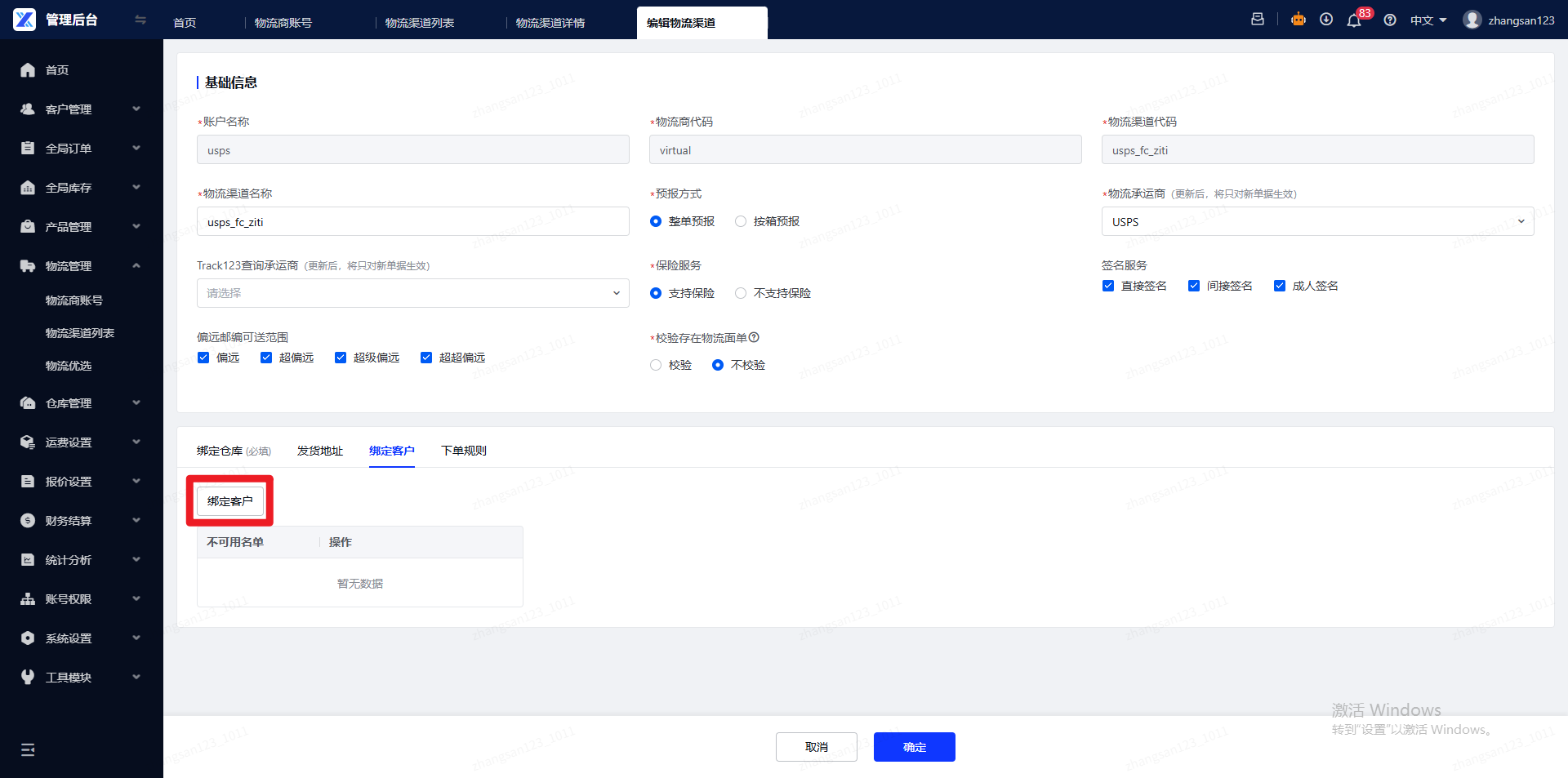Viewport: 1568px width, 778px height.
Task: Collapse the 物流管理 menu chevron
Action: point(136,265)
